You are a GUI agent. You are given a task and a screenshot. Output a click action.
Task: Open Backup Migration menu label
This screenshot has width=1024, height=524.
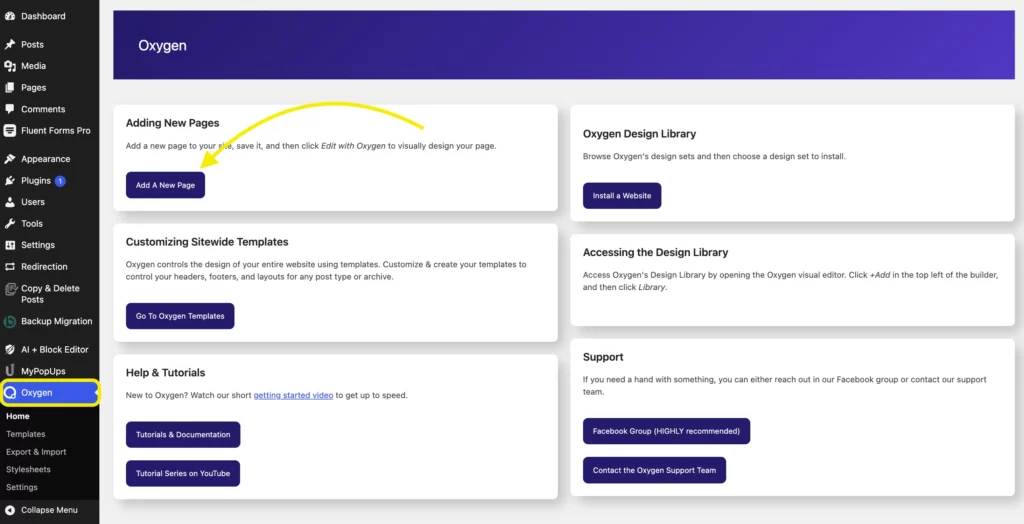tap(56, 321)
